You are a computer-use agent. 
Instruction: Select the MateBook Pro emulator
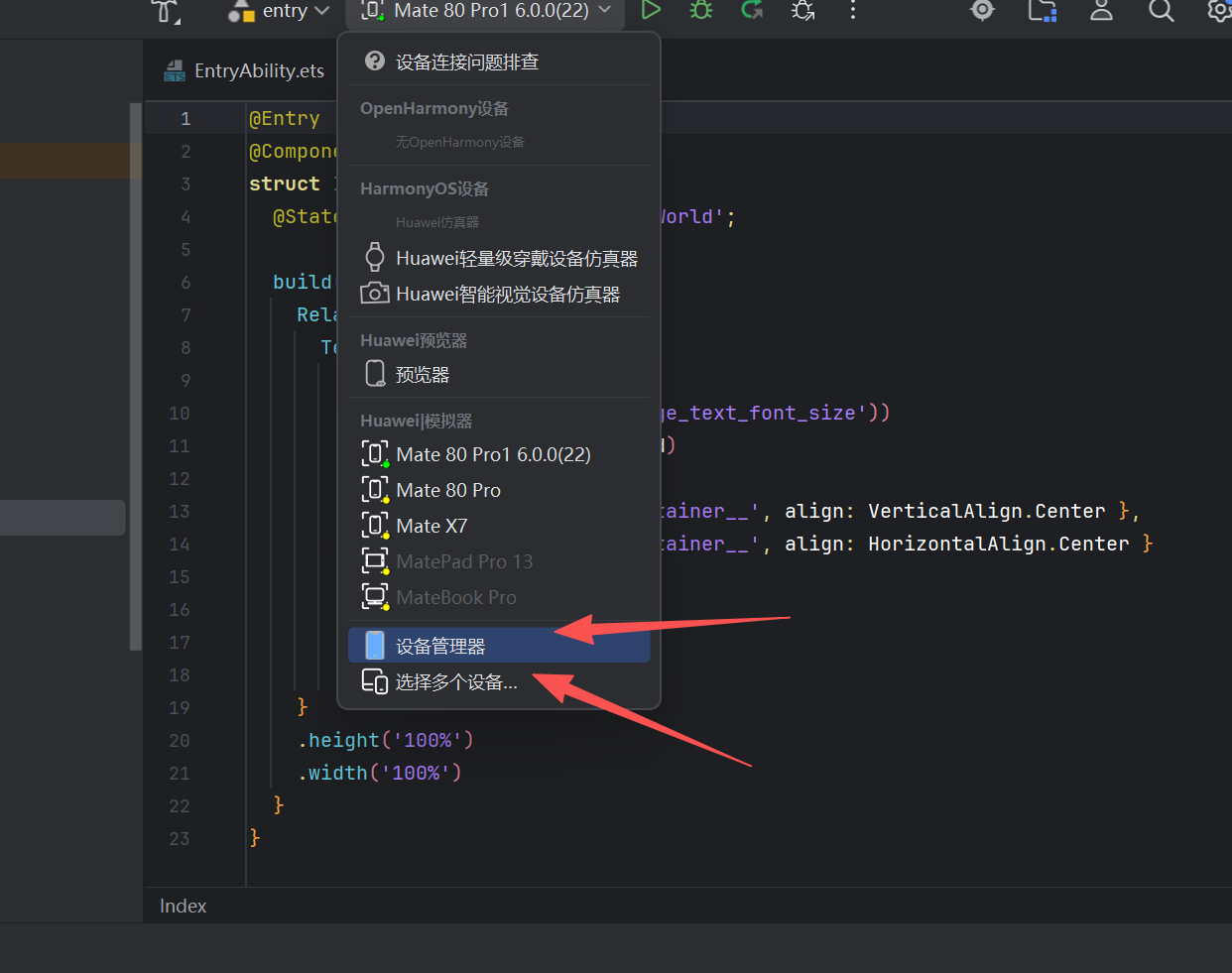tap(499, 597)
